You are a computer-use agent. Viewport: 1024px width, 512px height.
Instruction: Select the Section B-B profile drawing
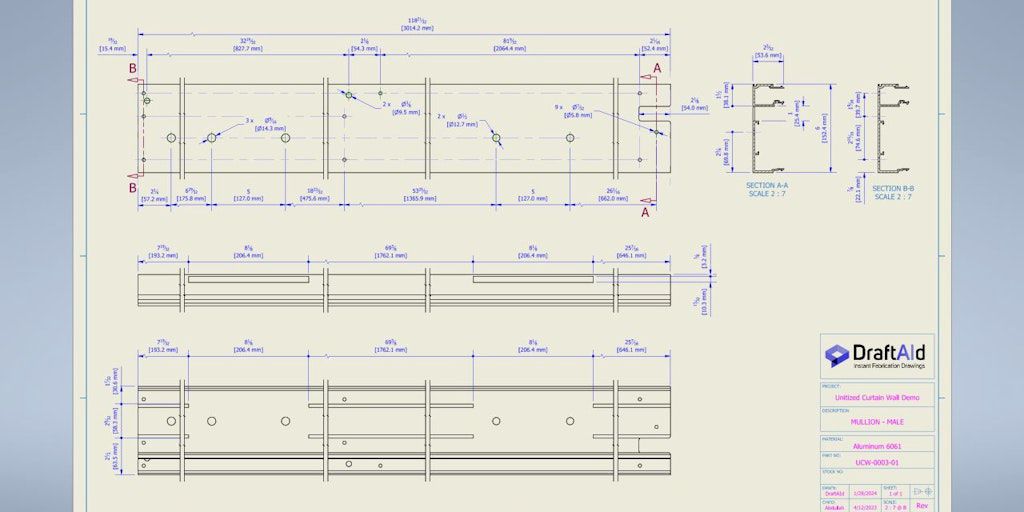tap(893, 129)
